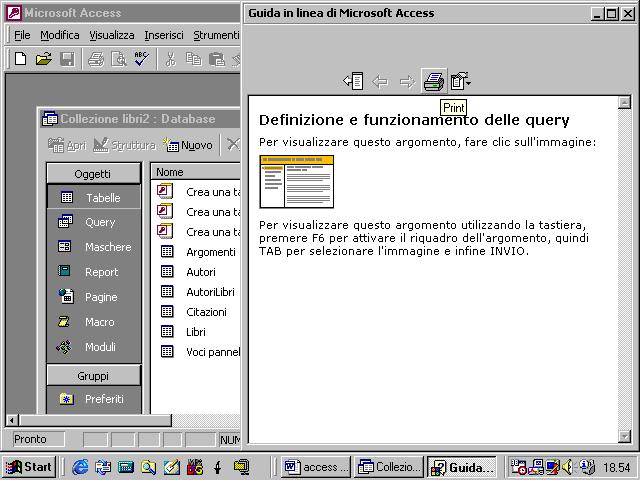Select the Voci pannel... table

(199, 352)
